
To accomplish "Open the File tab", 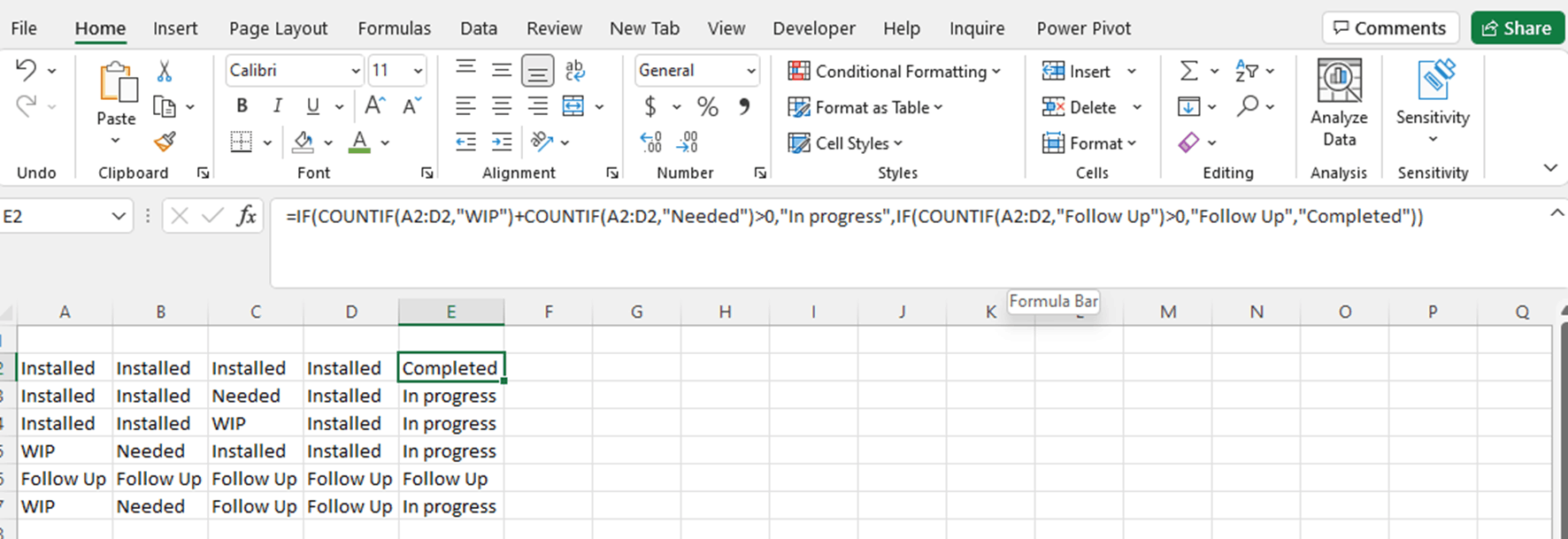I will (x=24, y=28).
